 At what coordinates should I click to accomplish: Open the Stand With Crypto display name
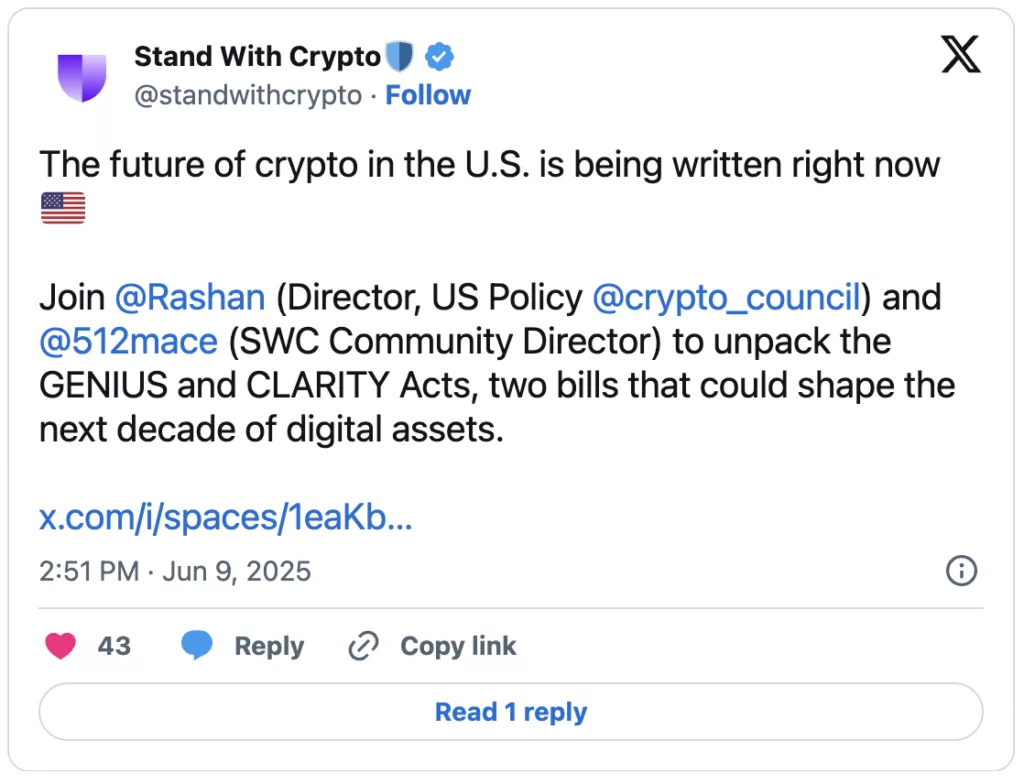click(x=257, y=57)
